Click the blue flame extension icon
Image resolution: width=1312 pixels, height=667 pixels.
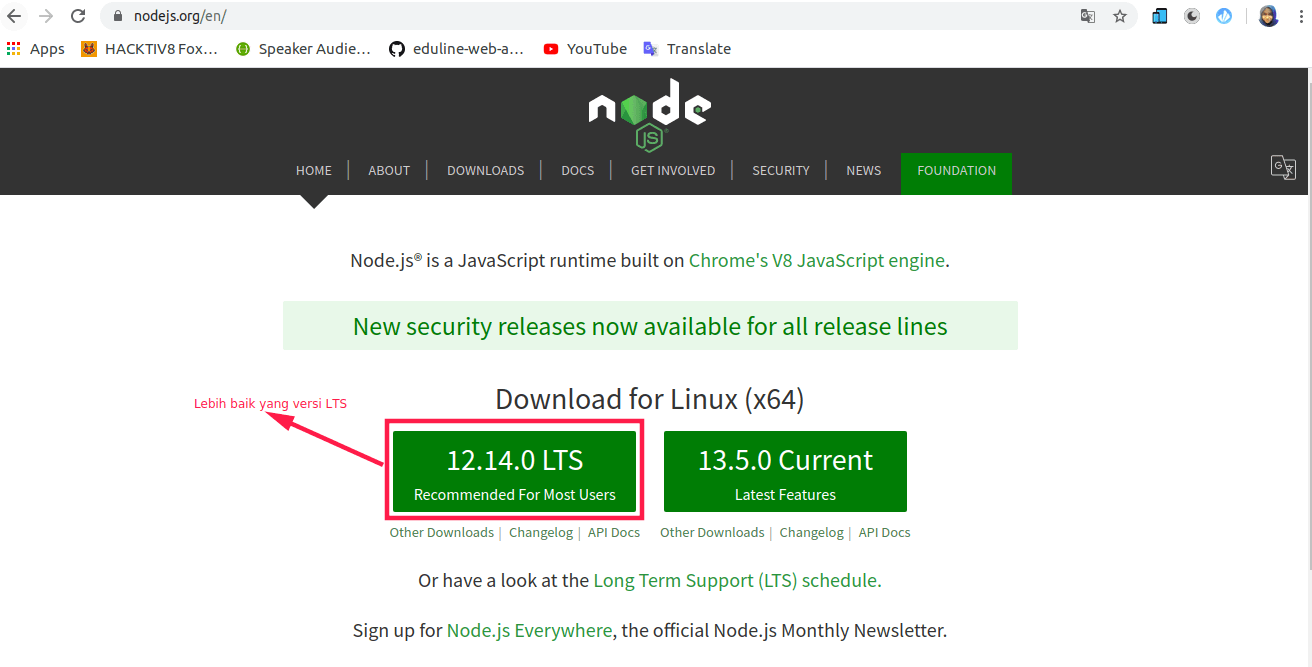[1224, 16]
